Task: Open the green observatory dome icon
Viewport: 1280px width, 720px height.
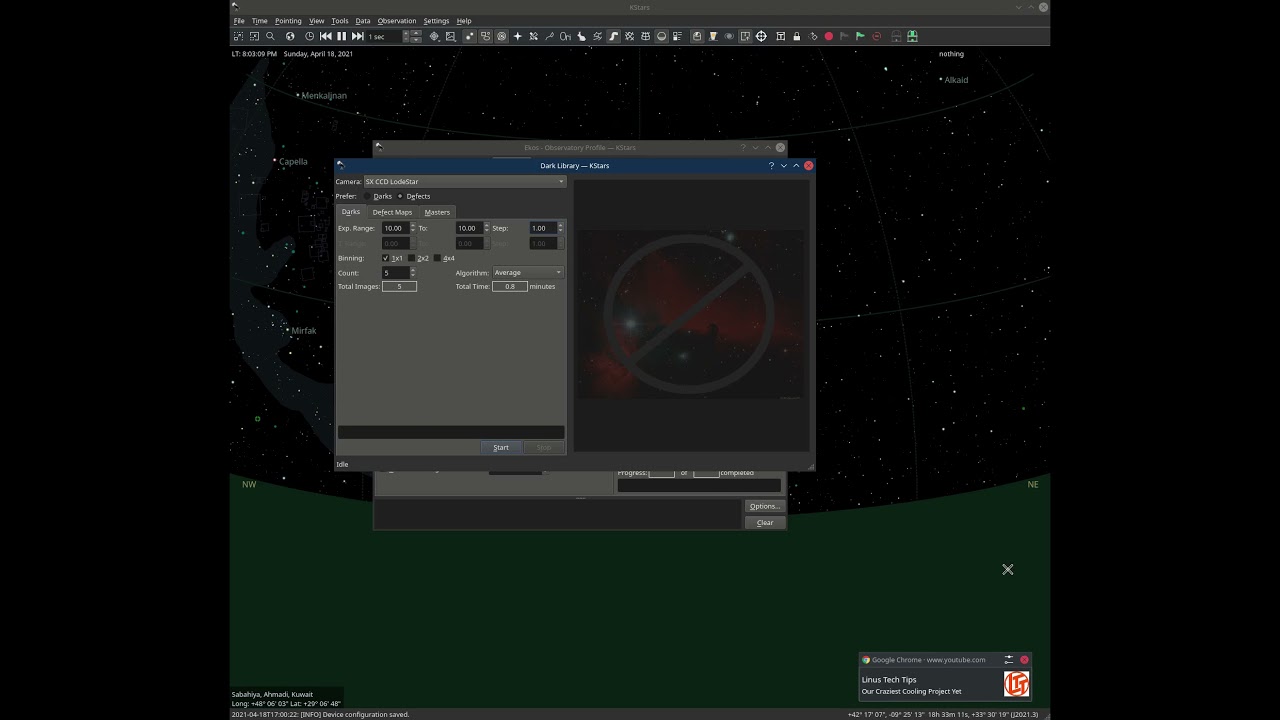Action: tap(912, 36)
